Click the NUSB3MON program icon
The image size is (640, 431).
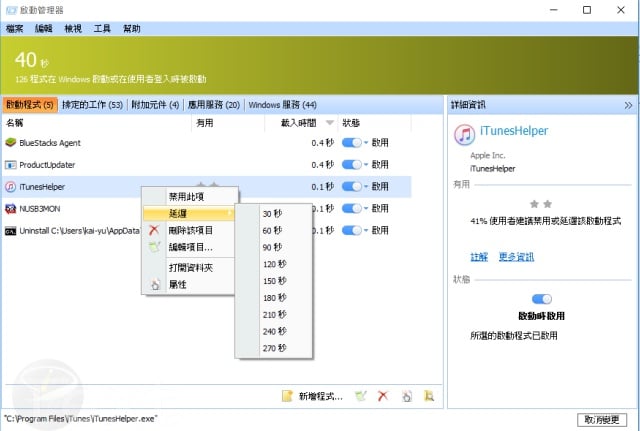(x=11, y=208)
